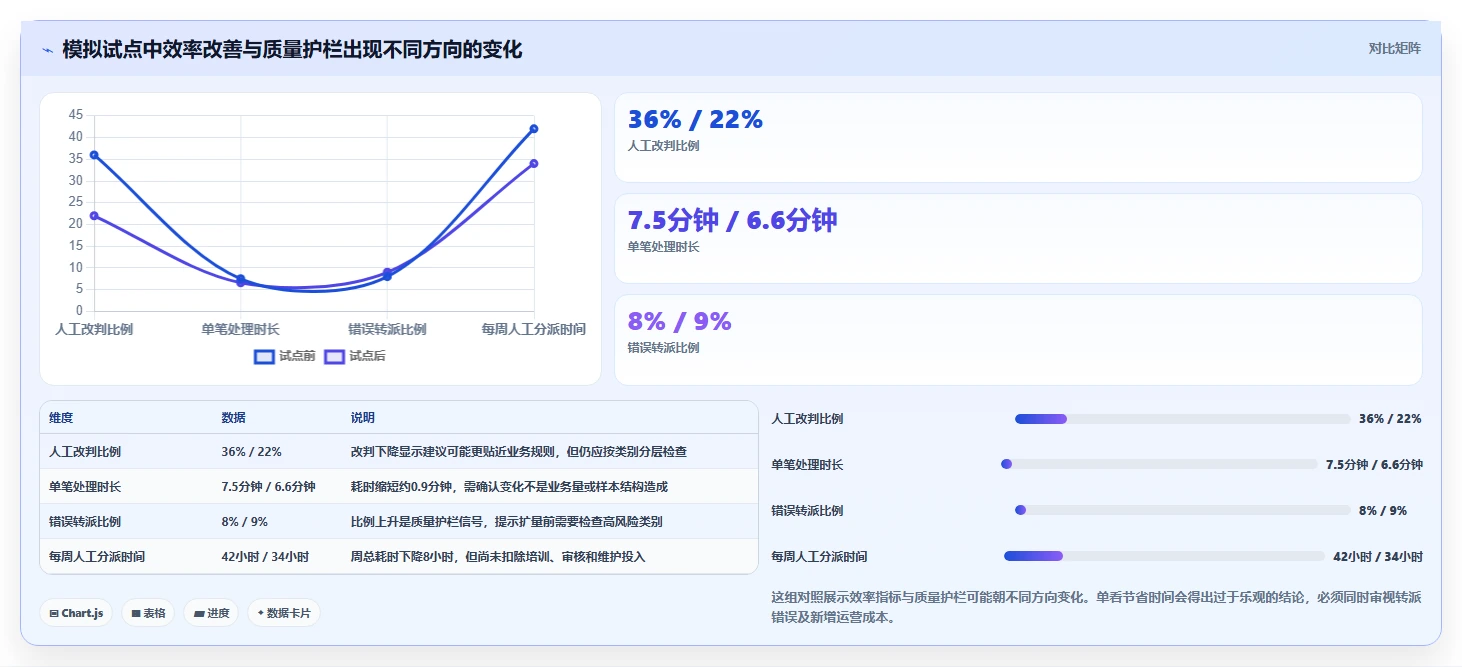
Task: Click the 试点前 data point at value 36
Action: click(94, 155)
